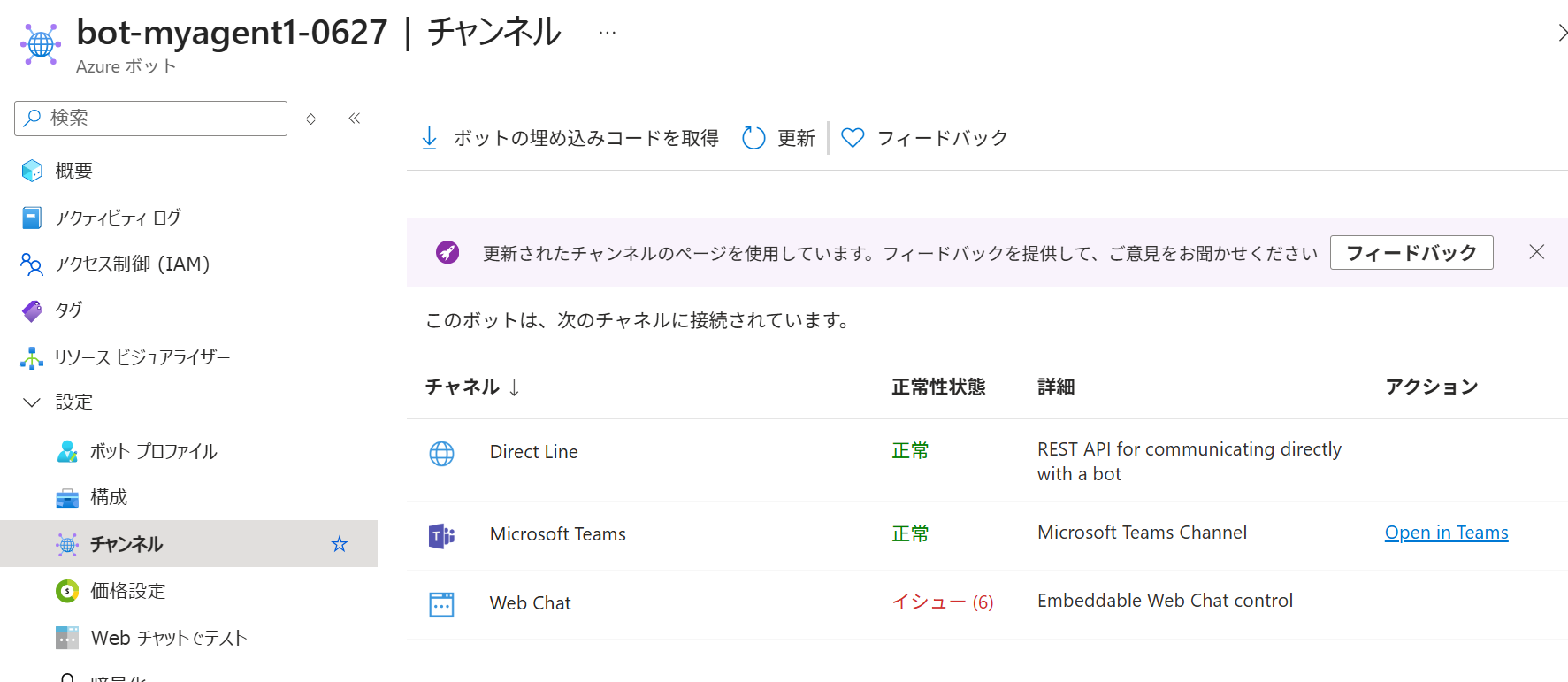Click the アクション column header
This screenshot has width=1568, height=682.
(1432, 387)
